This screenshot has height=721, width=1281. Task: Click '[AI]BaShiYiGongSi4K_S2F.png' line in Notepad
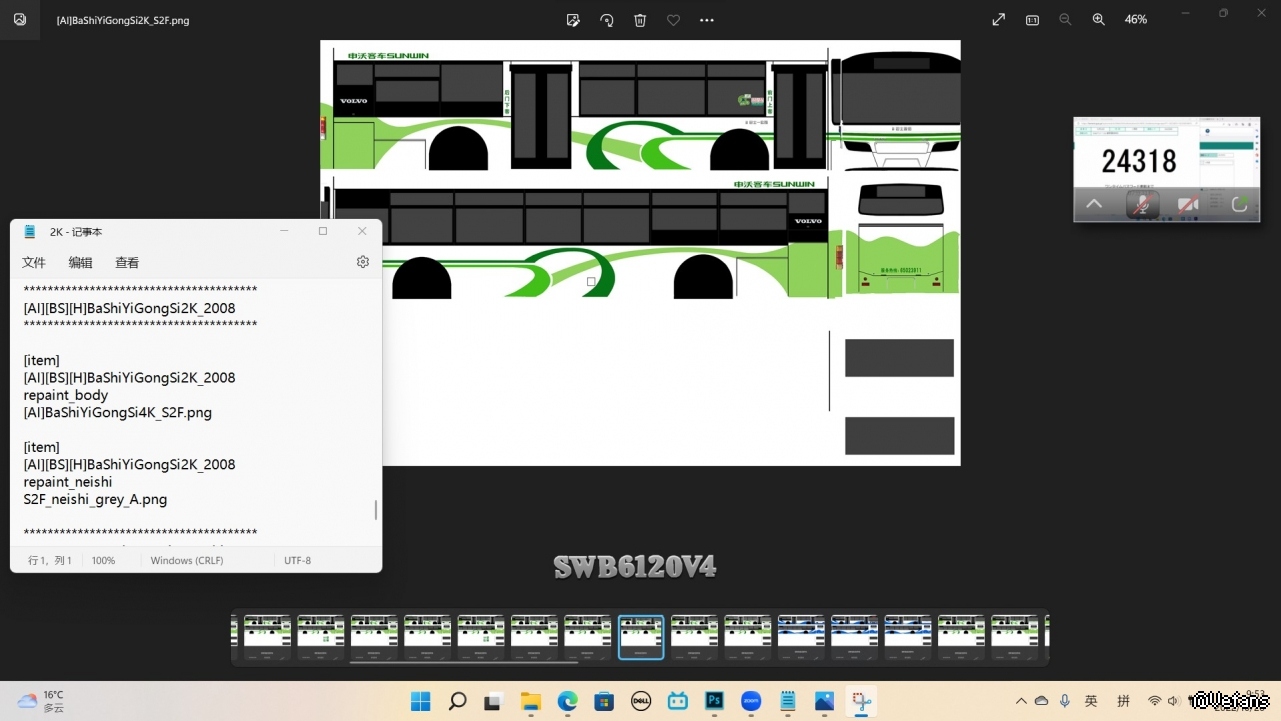coord(118,412)
